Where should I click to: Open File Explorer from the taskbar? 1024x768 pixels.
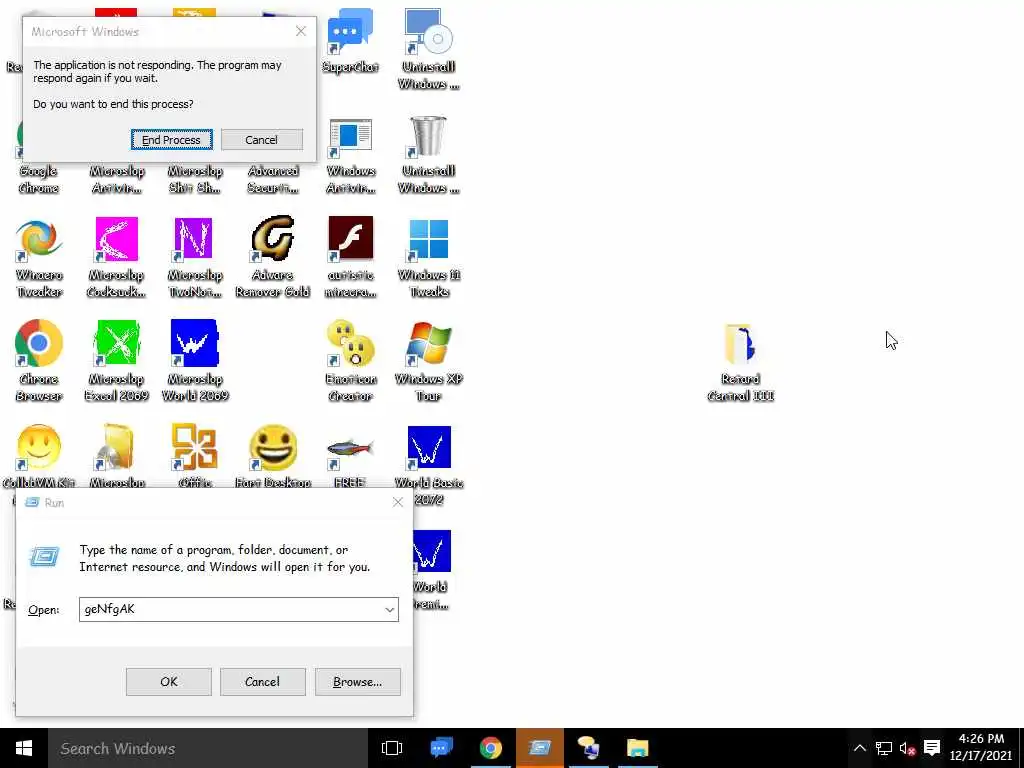click(x=637, y=748)
